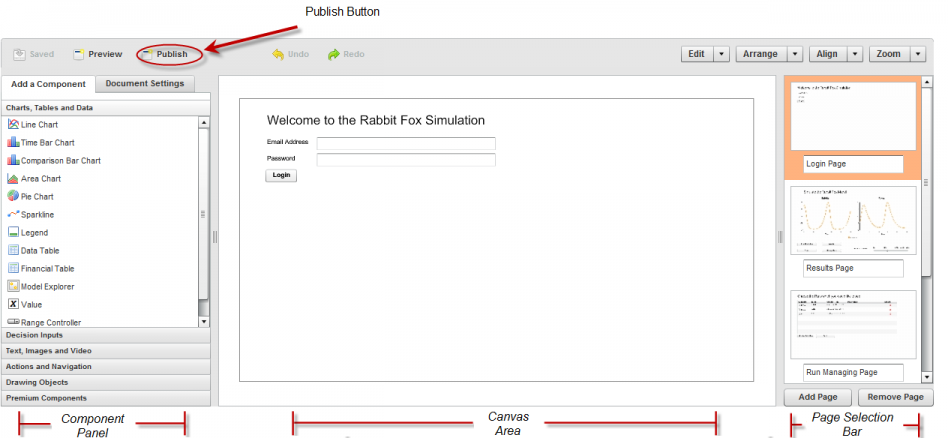This screenshot has width=948, height=438.
Task: Click the component list scrollbar thumb
Action: (204, 214)
